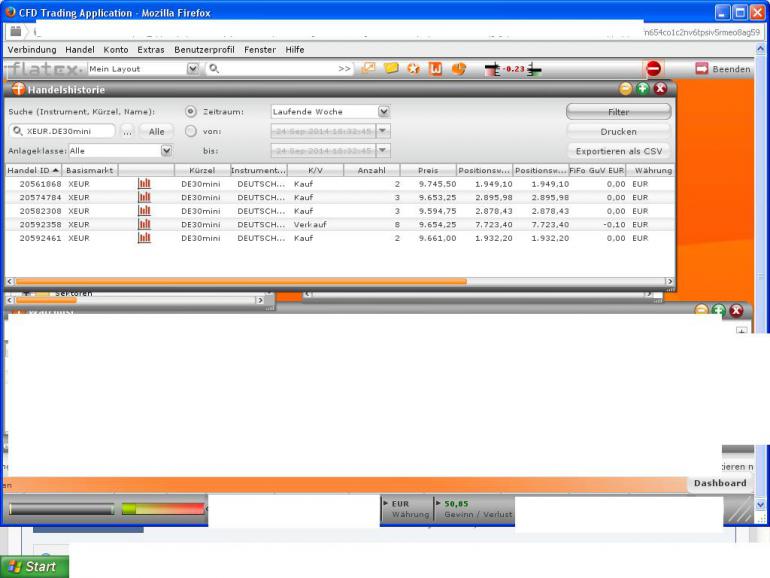
Task: Click the horizontal scrollbar of trade table
Action: tap(241, 281)
